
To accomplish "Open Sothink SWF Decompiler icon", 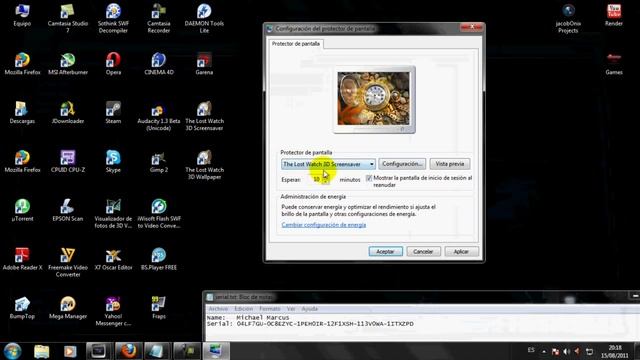I will click(113, 18).
